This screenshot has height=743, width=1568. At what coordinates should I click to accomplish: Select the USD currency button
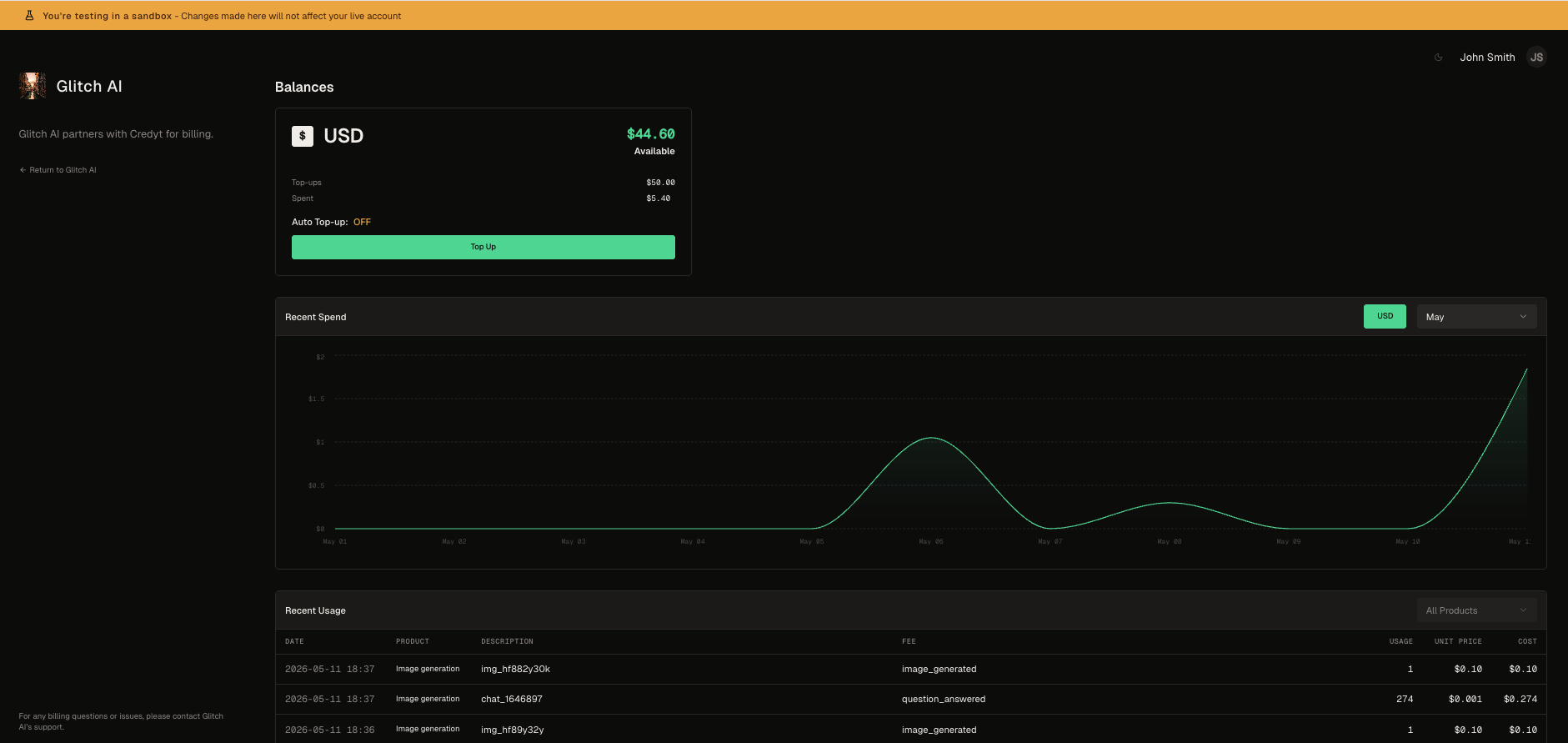click(1385, 316)
